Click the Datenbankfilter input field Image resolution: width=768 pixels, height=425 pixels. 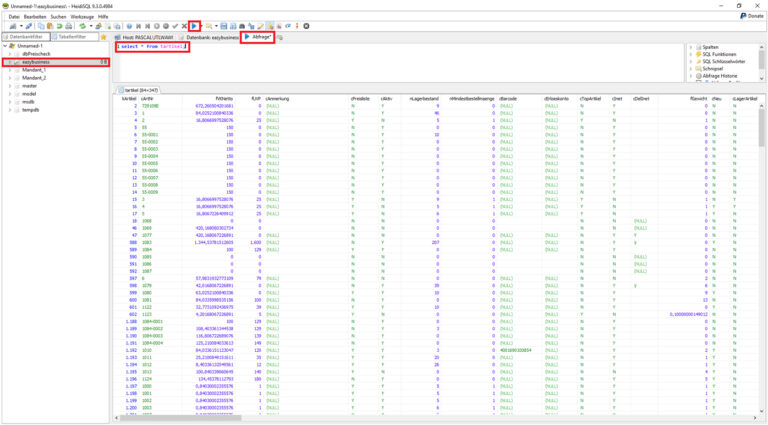pyautogui.click(x=28, y=37)
